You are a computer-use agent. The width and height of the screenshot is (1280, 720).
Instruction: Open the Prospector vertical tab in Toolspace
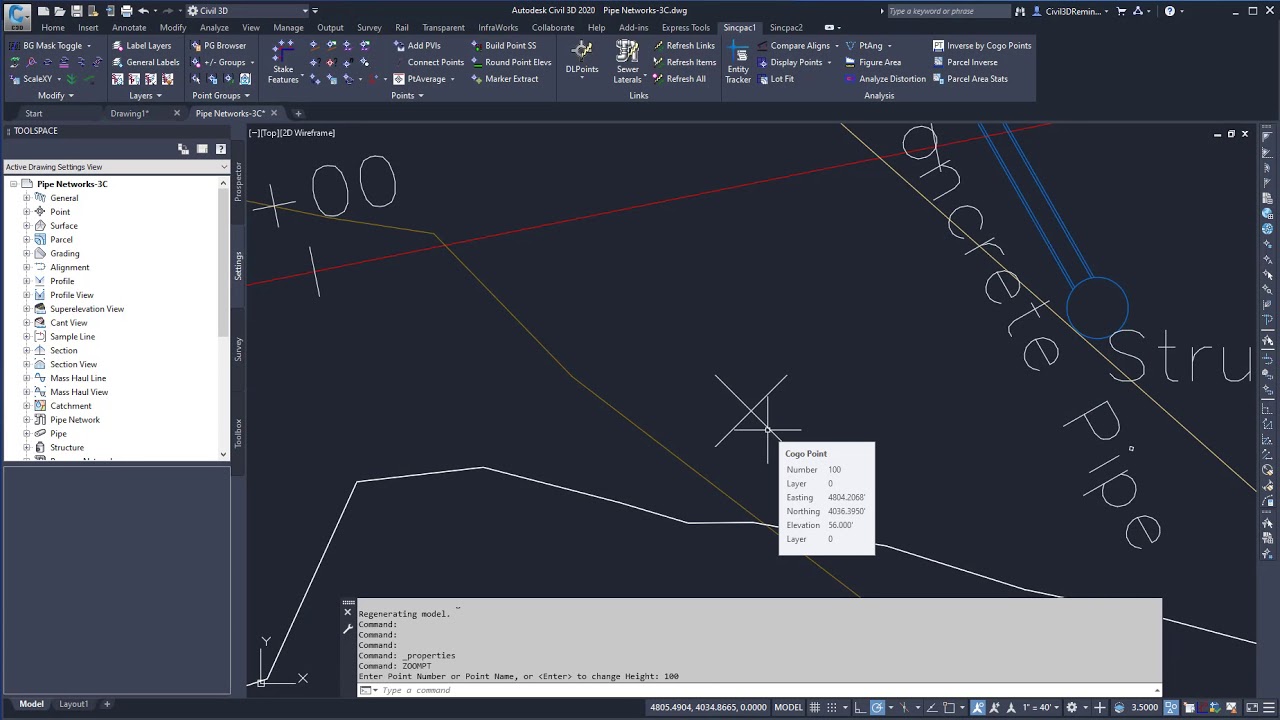pos(238,181)
